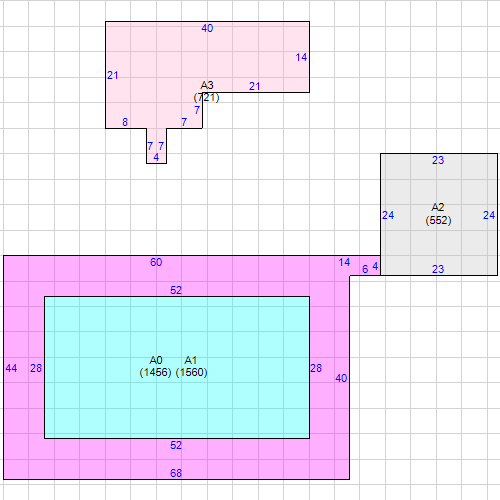Click the 44 dimension on magenta left edge

click(11, 368)
